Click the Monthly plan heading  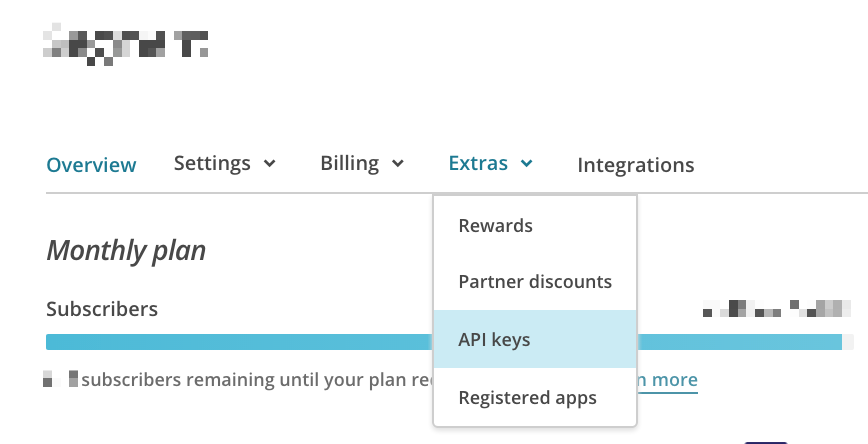tap(126, 250)
